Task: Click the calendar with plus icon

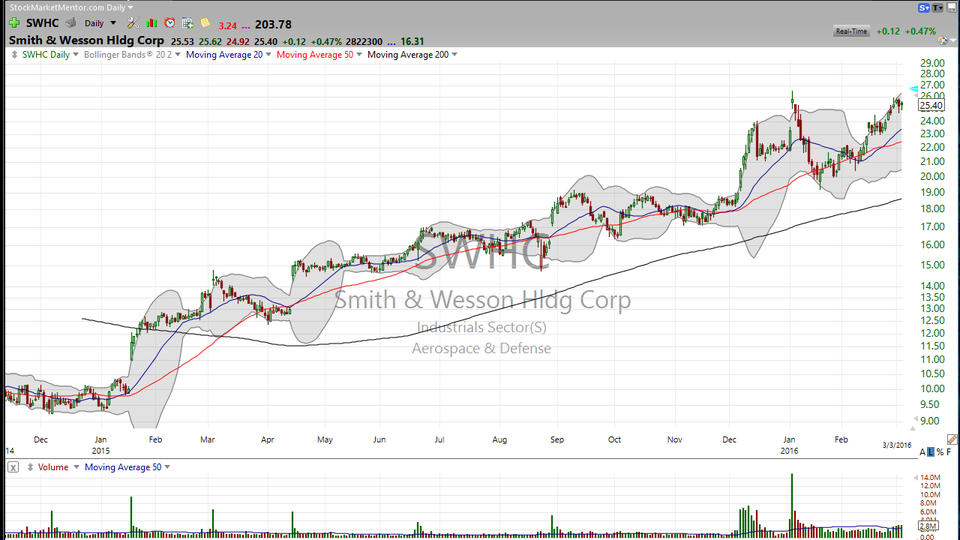Action: coord(188,23)
